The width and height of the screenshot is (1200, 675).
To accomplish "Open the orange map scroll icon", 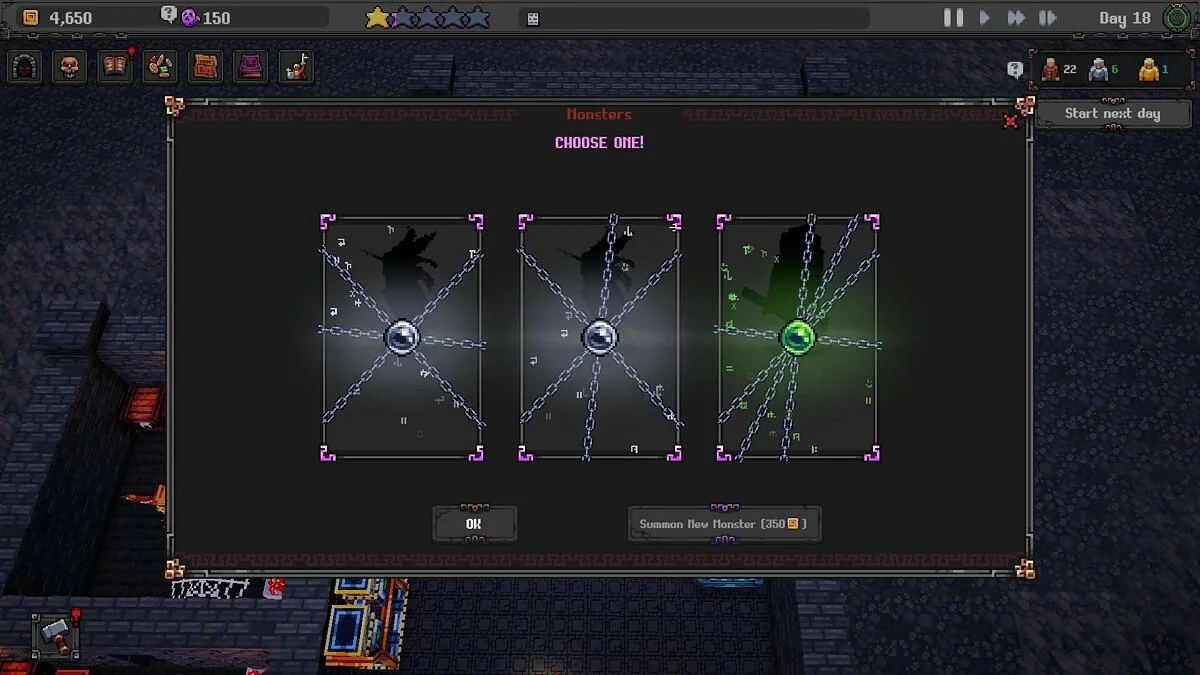I will (x=206, y=67).
